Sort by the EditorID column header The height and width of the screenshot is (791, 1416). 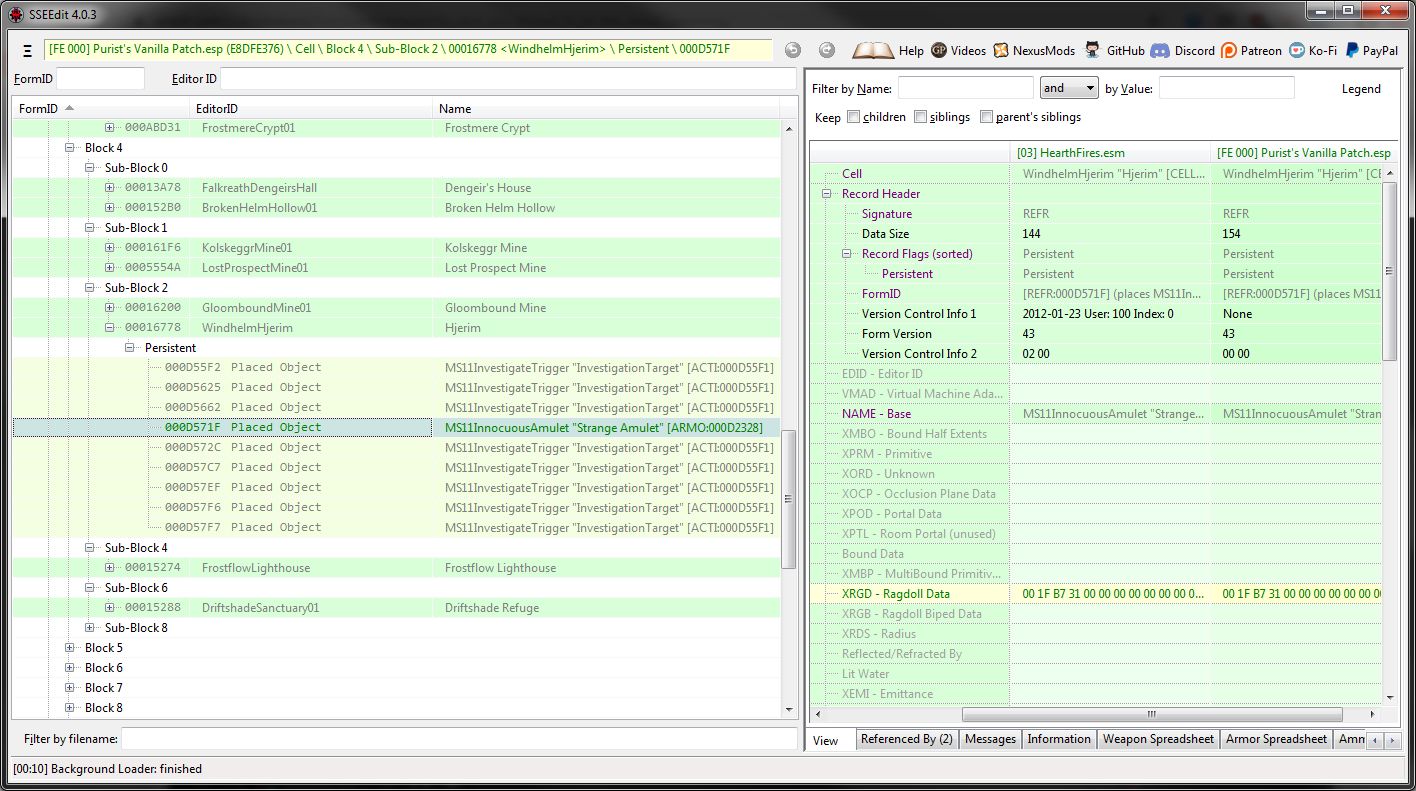pos(218,108)
